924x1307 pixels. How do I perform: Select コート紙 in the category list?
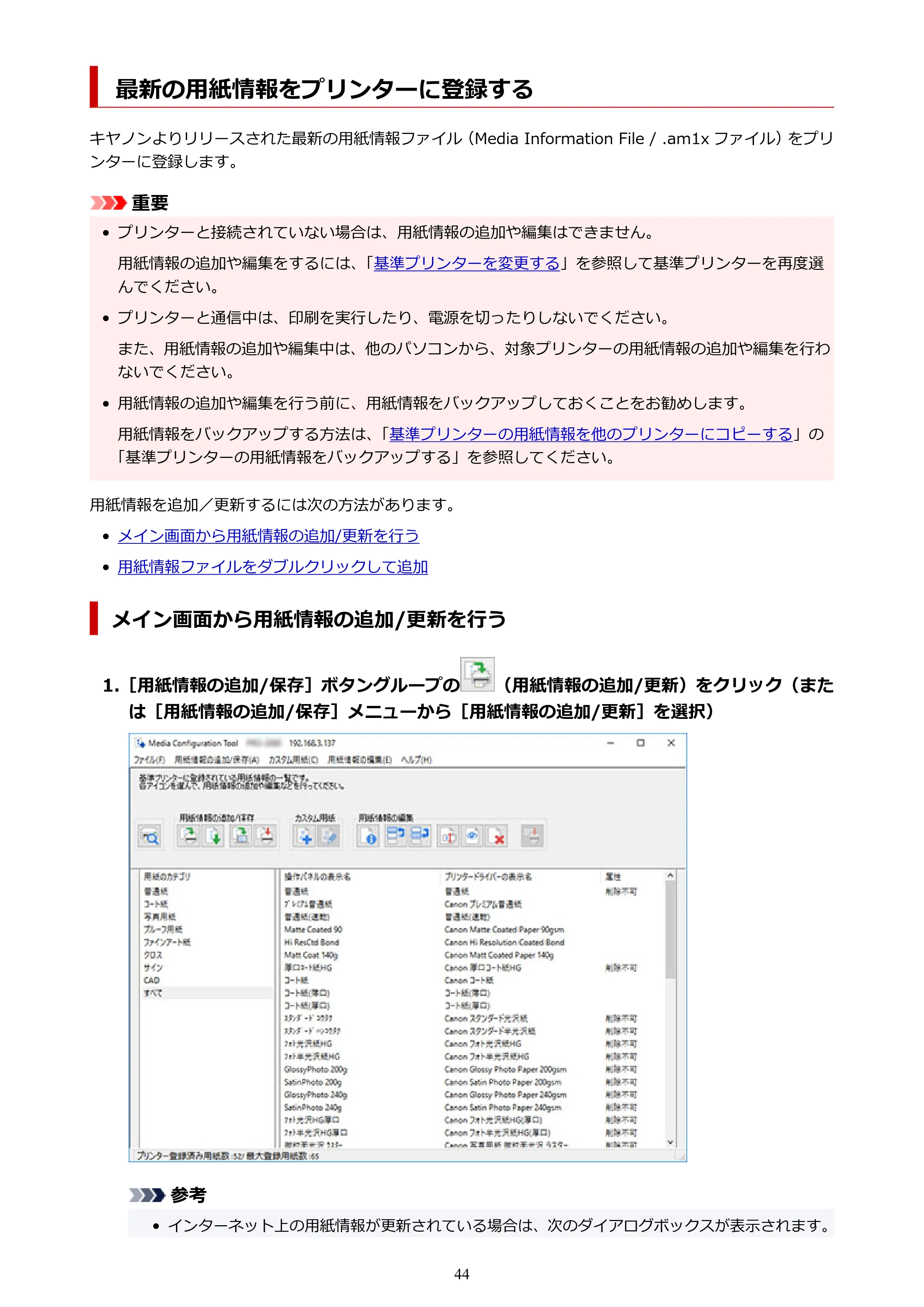tap(155, 904)
